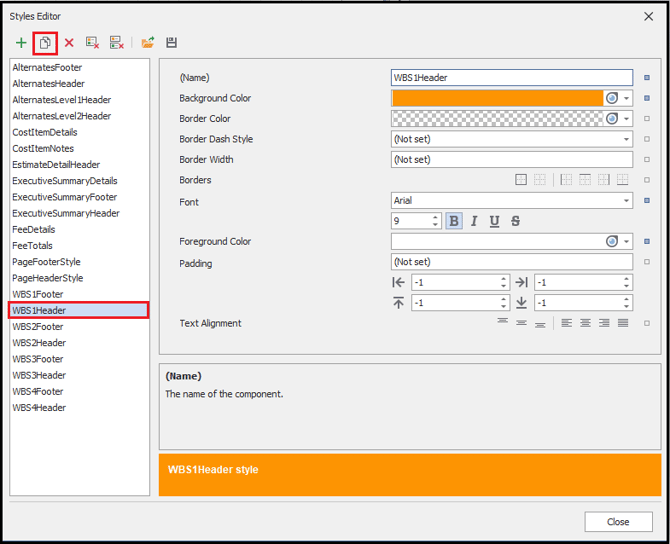
Task: Click the property marker next to Text Alignment
Action: [x=647, y=323]
